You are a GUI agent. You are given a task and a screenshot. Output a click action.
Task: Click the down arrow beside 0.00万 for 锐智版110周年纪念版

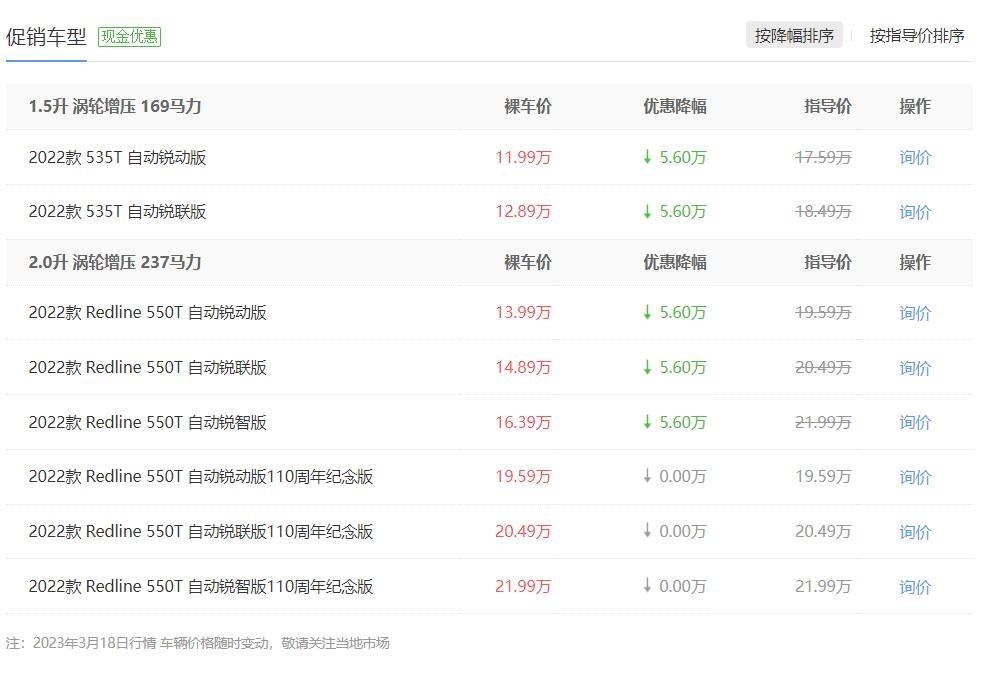[646, 587]
